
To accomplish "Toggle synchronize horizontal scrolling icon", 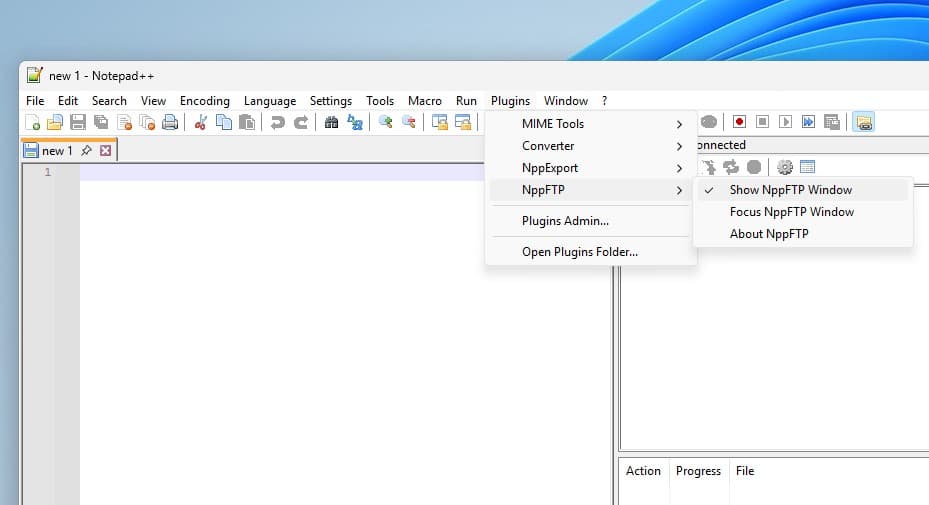I will click(x=463, y=122).
